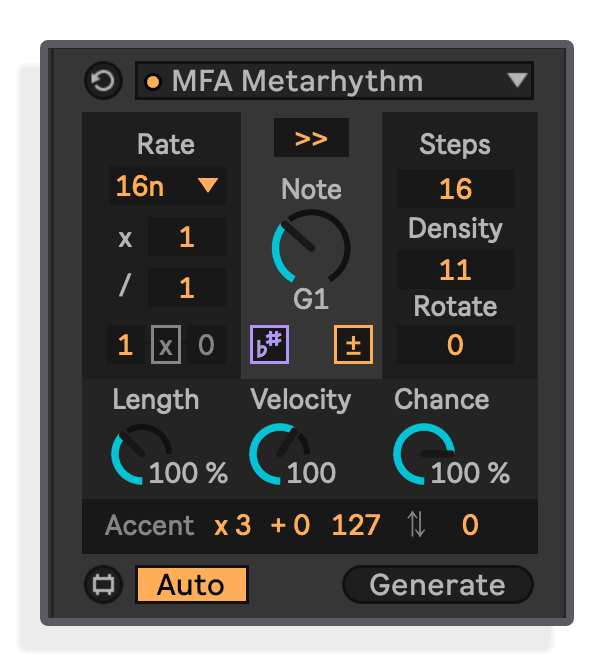614x666 pixels.
Task: Click the Generate button
Action: pyautogui.click(x=437, y=584)
